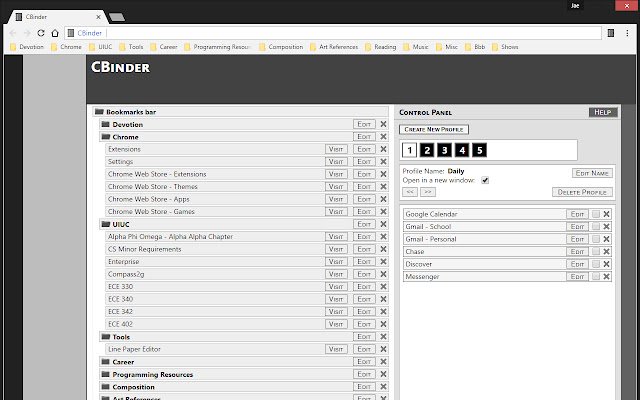Delete the Extensions bookmark with X
The height and width of the screenshot is (400, 640).
pos(383,149)
